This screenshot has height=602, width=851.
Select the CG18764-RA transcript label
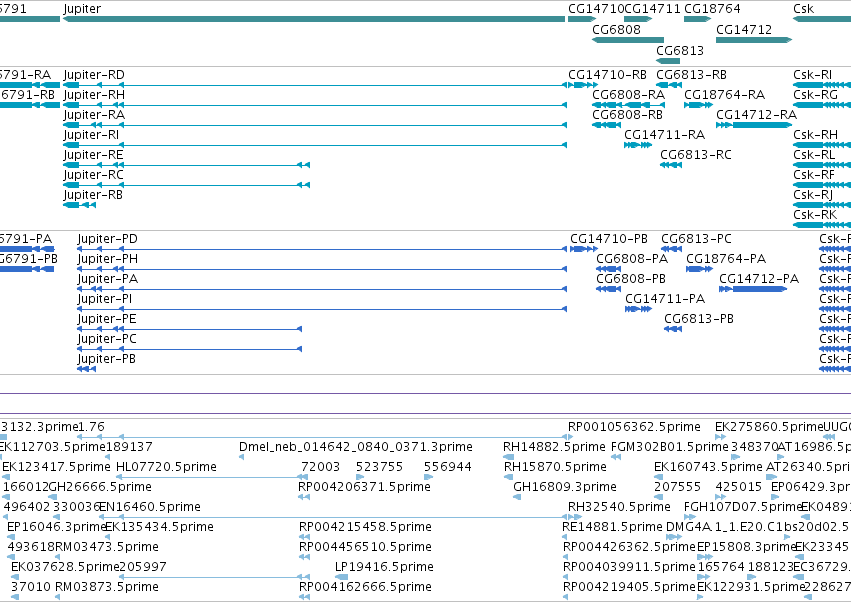click(x=725, y=95)
